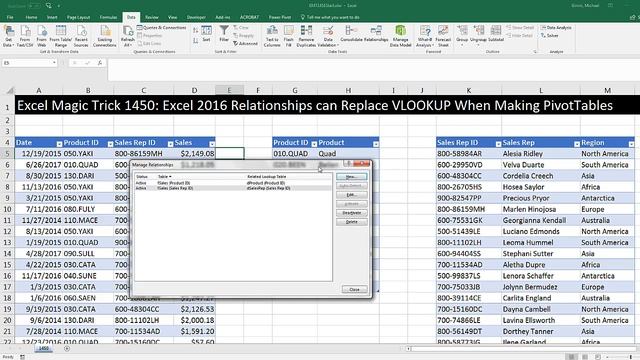Viewport: 640px width, 360px height.
Task: Switch to the Formulas tab
Action: [108, 17]
